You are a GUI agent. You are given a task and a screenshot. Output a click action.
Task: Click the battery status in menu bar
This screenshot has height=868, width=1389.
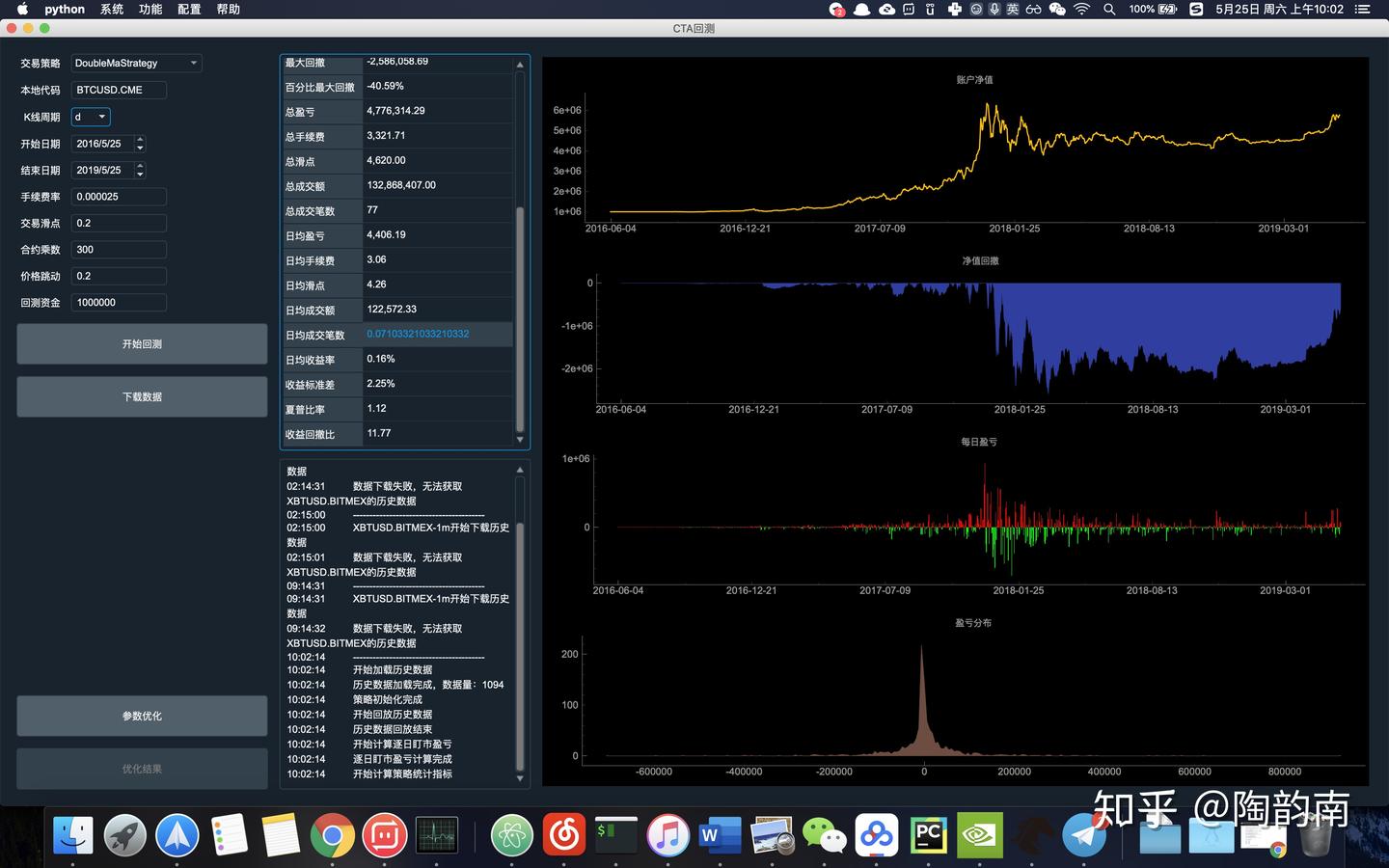[x=1154, y=10]
